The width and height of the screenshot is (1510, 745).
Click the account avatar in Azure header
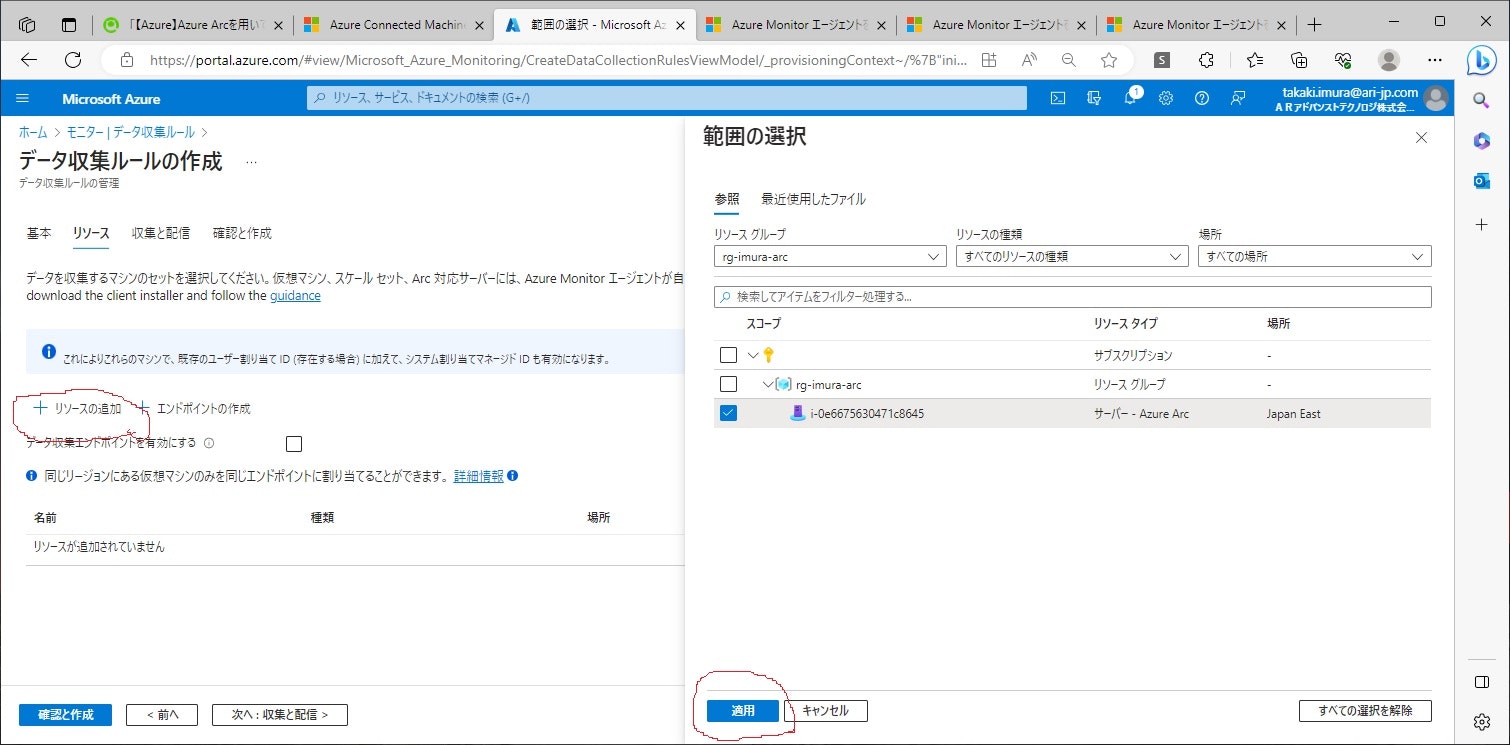(x=1436, y=98)
